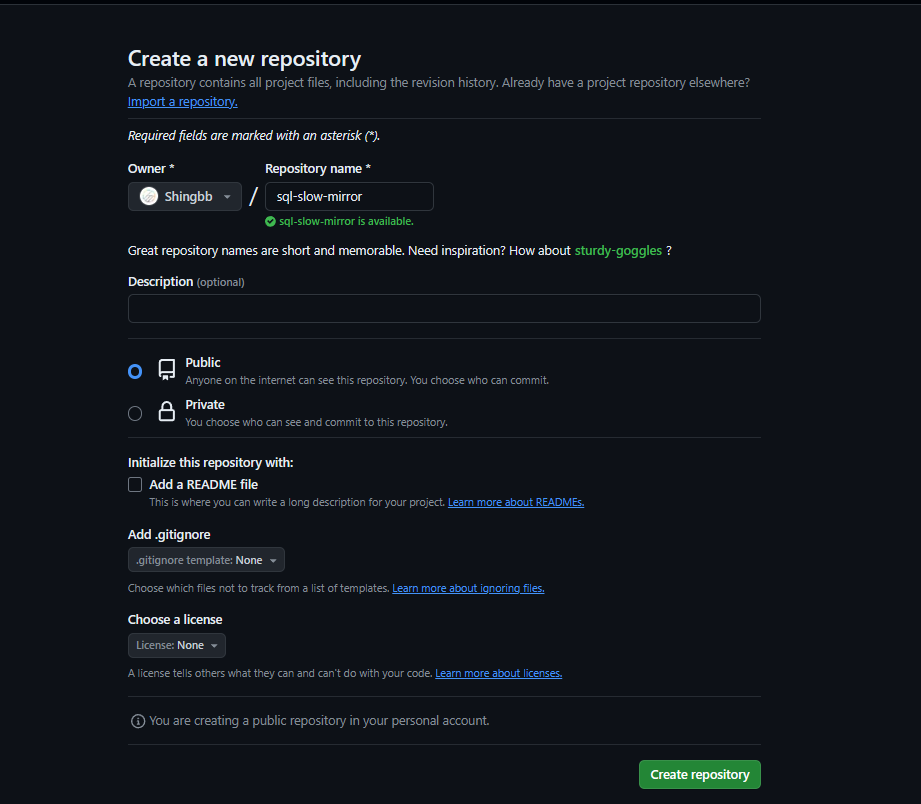This screenshot has width=921, height=804.
Task: Open the Owner dropdown
Action: [185, 196]
